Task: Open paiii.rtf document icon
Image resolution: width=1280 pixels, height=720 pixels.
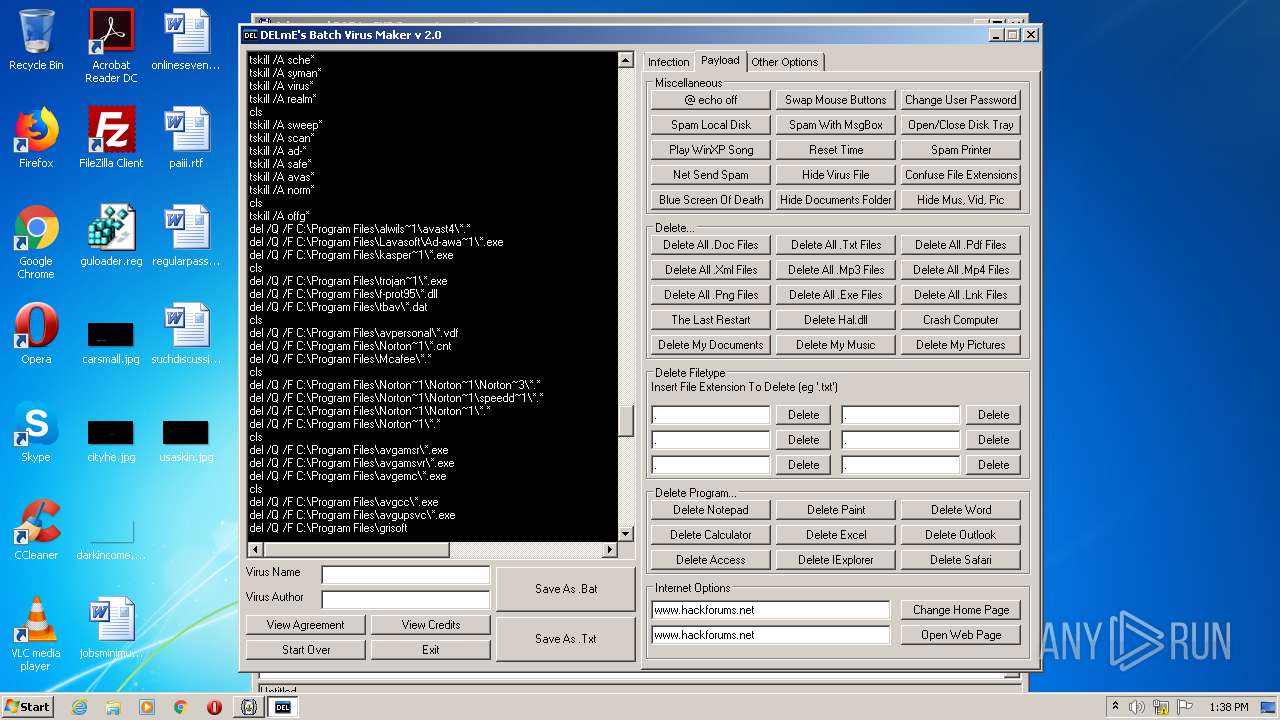Action: pos(186,138)
